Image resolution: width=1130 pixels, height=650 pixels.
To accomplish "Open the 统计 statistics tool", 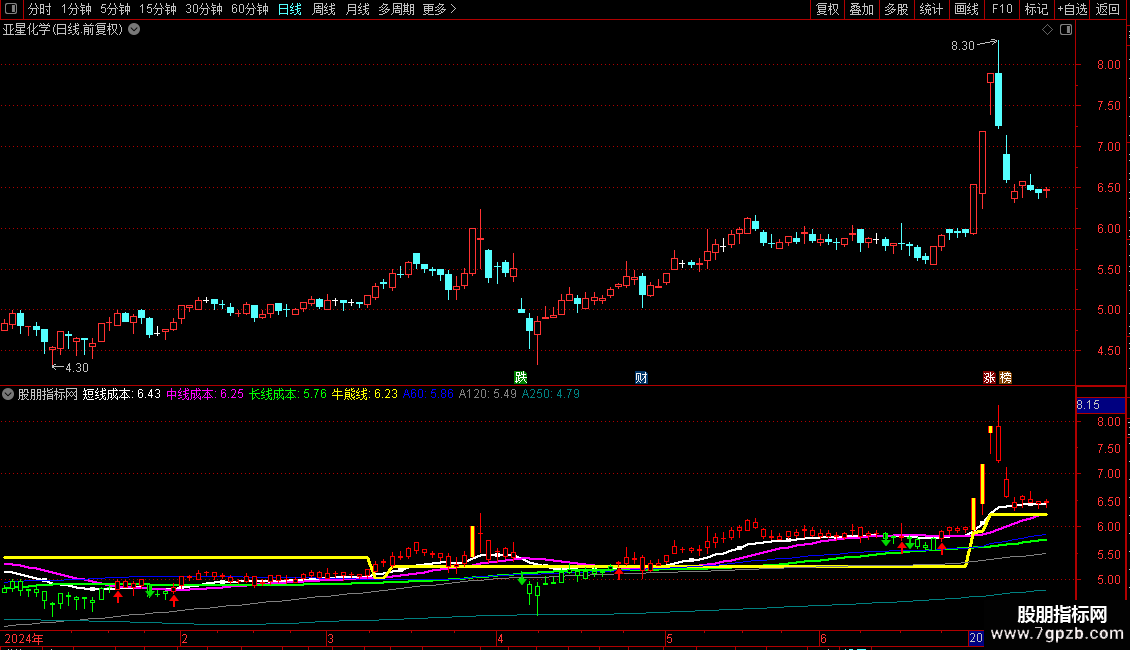I will click(x=931, y=9).
